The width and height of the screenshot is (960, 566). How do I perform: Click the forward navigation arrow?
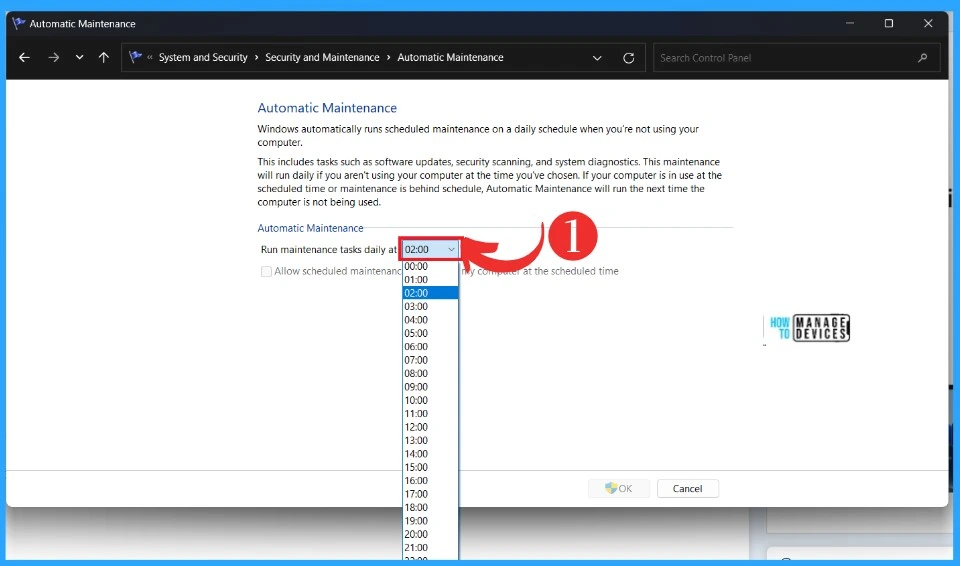[54, 58]
